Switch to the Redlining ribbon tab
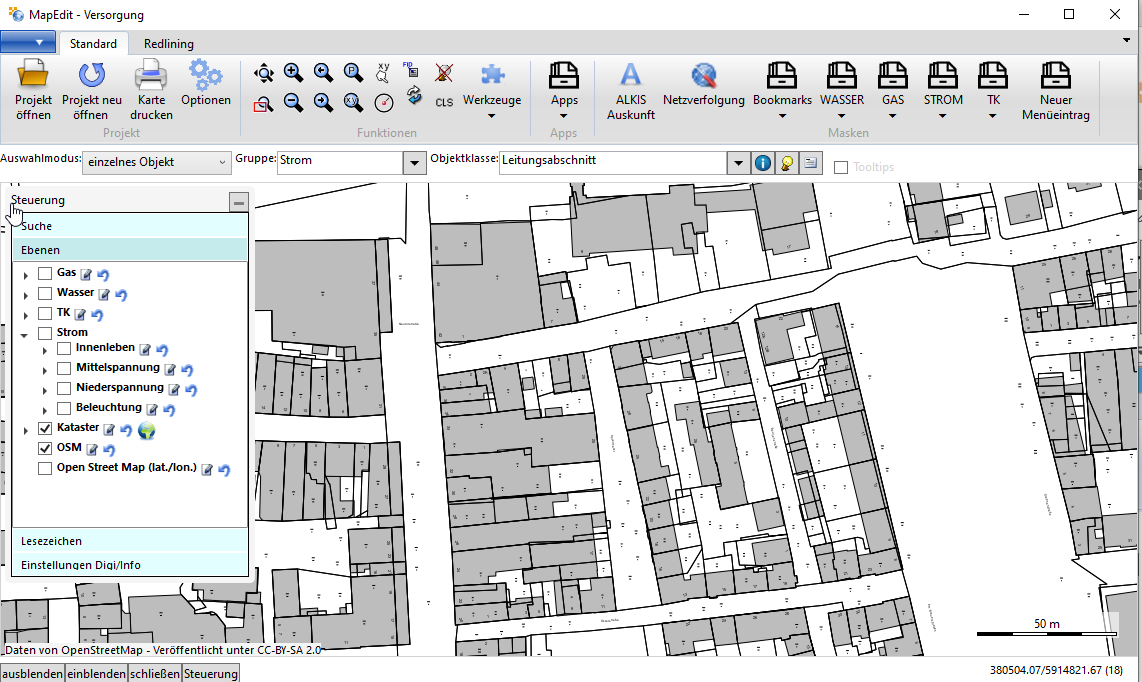The height and width of the screenshot is (682, 1142). [x=168, y=44]
